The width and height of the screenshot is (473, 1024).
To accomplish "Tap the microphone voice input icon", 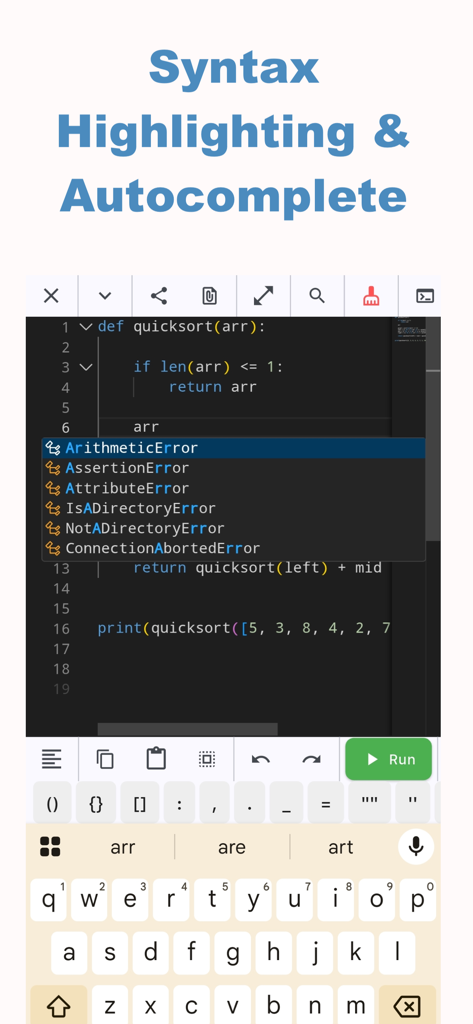I will (x=416, y=846).
